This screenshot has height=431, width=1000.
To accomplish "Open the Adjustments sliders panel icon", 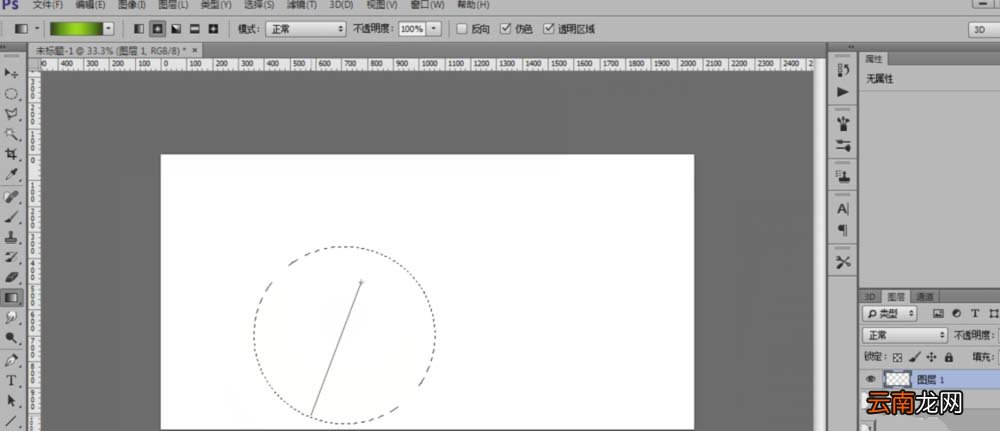I will click(x=843, y=145).
